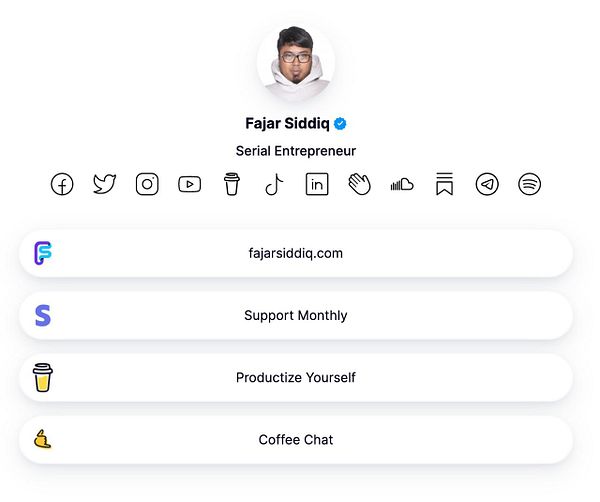
Task: Click the bookmark-shaped social icon
Action: 444,184
